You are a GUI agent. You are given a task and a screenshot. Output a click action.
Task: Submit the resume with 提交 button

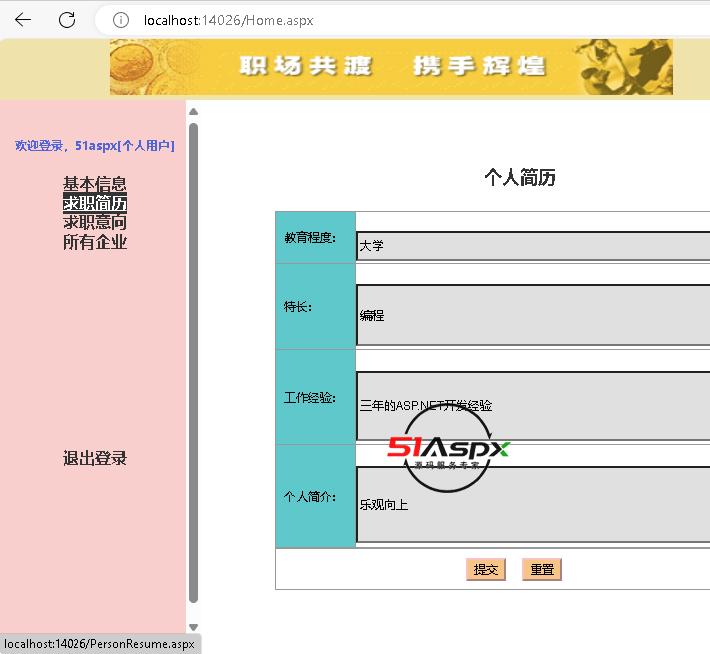[x=486, y=569]
